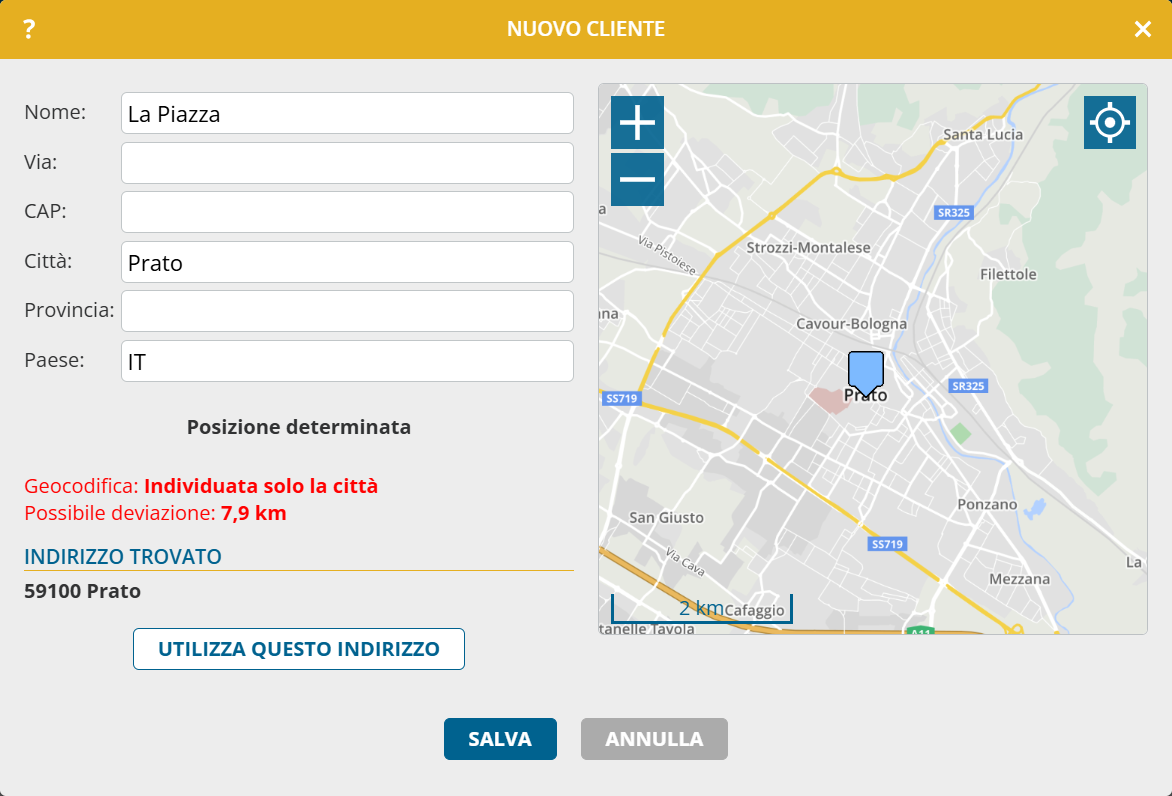The width and height of the screenshot is (1172, 796).
Task: Click the 2 km map scale bar
Action: [701, 608]
